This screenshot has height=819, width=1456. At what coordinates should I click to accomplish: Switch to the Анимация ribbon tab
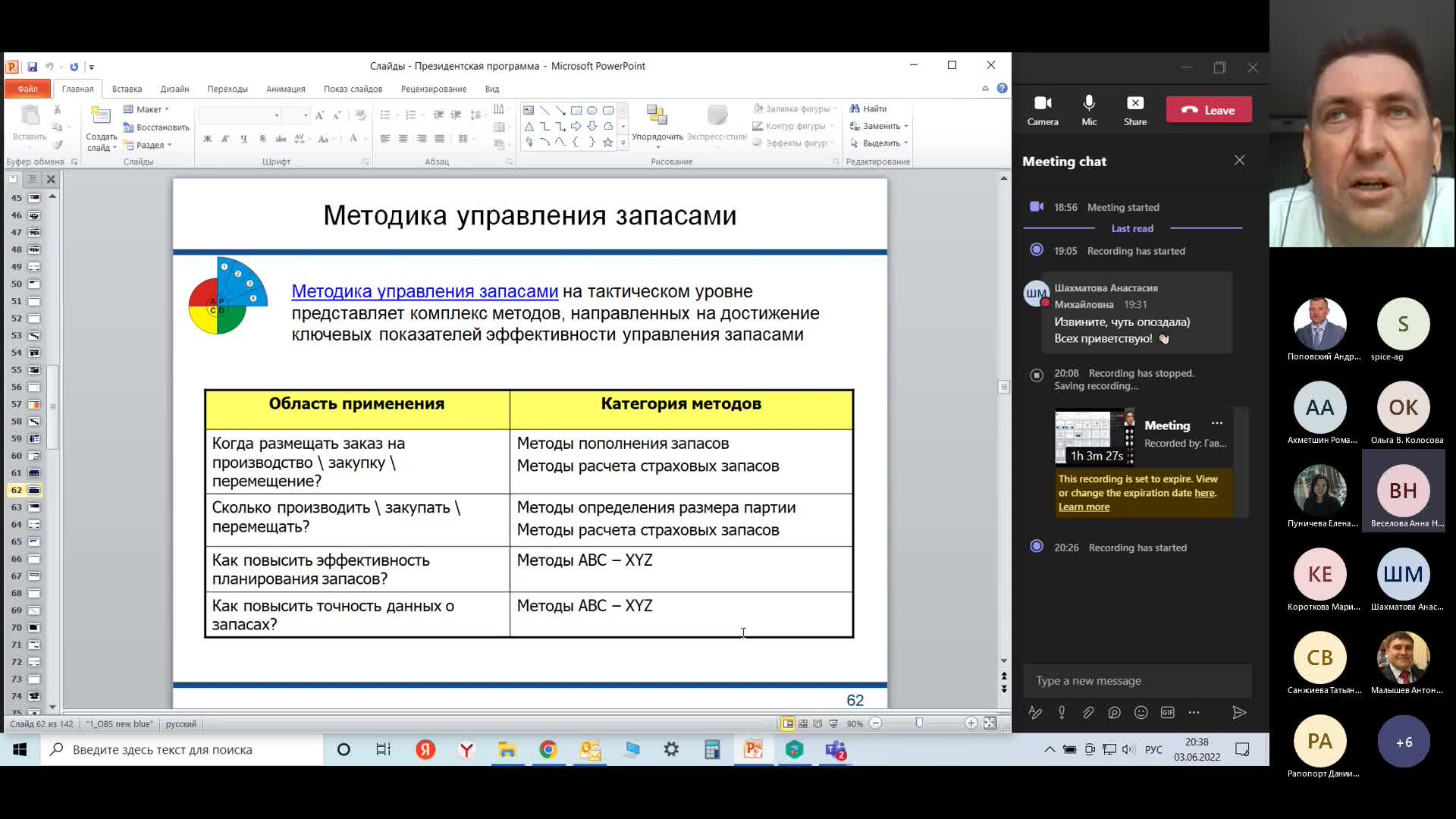click(x=285, y=89)
